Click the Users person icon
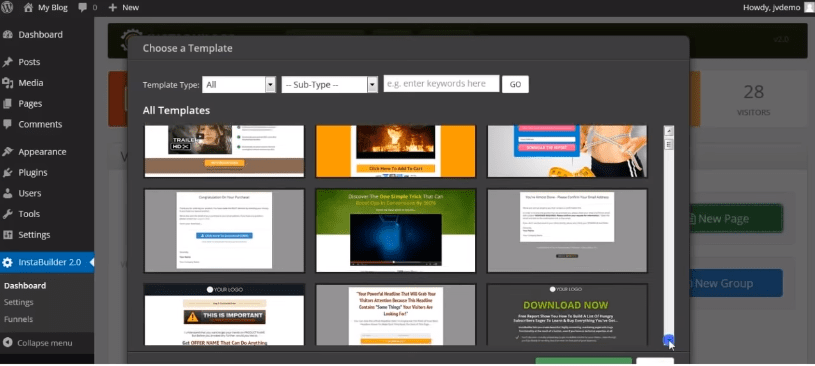815x366 pixels. (7, 193)
